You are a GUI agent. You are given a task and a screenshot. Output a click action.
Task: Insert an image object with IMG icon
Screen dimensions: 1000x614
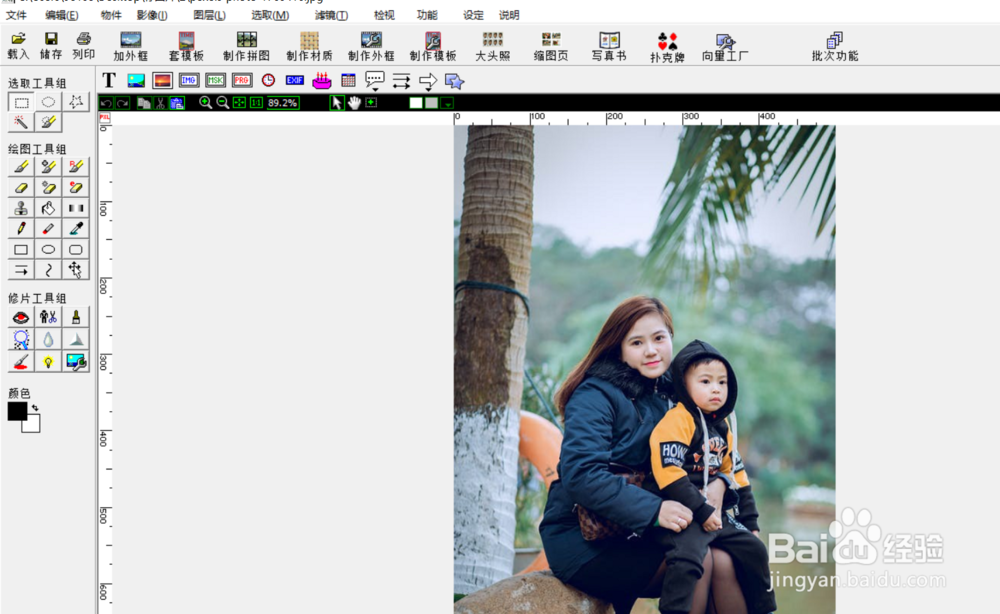189,80
